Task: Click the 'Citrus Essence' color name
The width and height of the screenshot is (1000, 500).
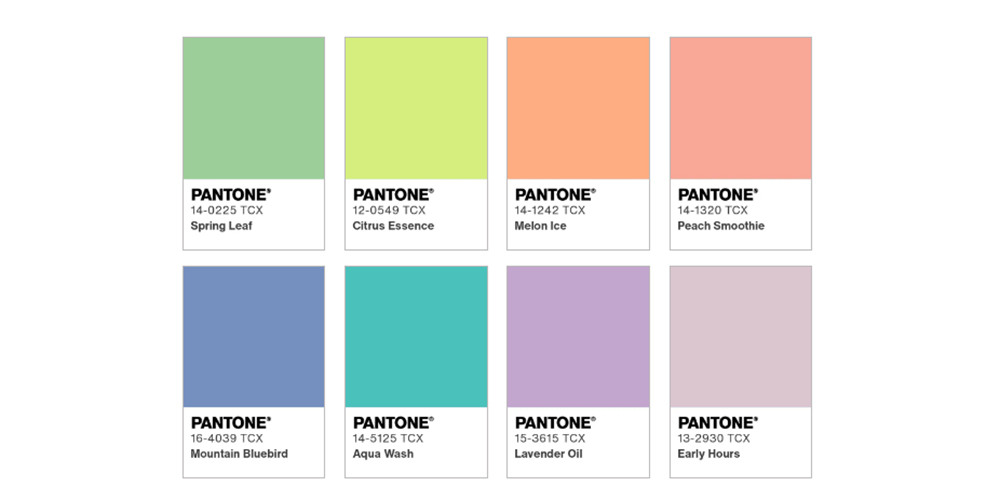Action: [393, 226]
